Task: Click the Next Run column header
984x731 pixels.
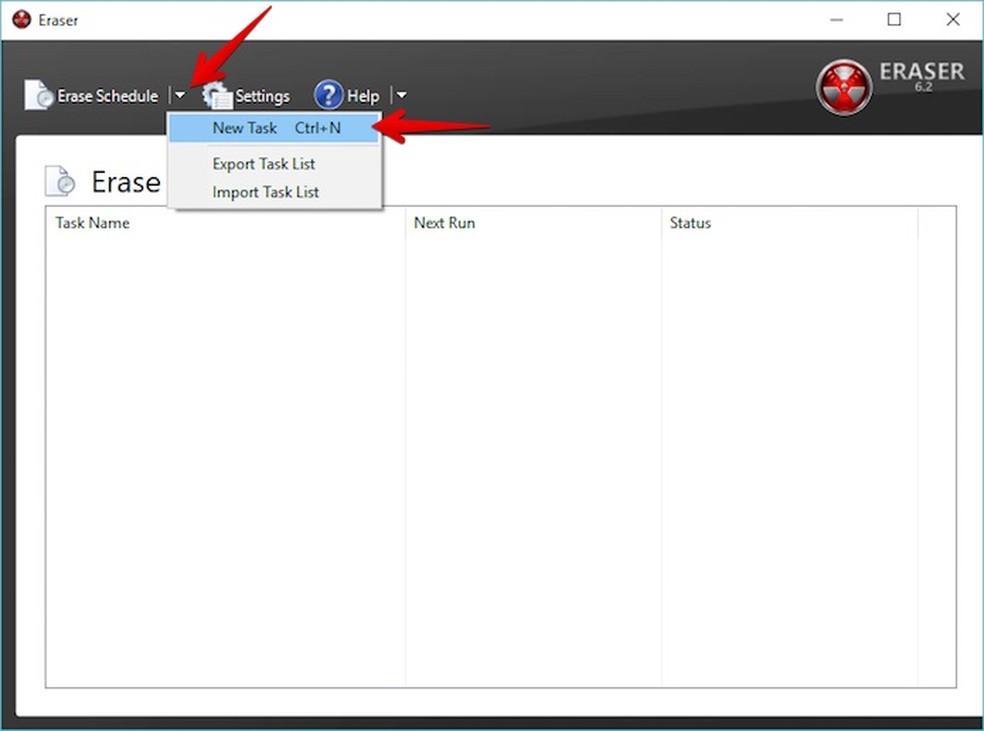Action: [444, 222]
